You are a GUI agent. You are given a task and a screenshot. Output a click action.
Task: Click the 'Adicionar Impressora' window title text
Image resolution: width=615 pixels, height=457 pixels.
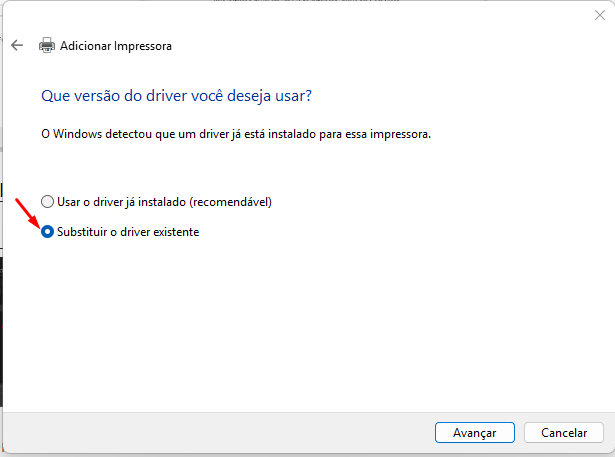[x=116, y=46]
